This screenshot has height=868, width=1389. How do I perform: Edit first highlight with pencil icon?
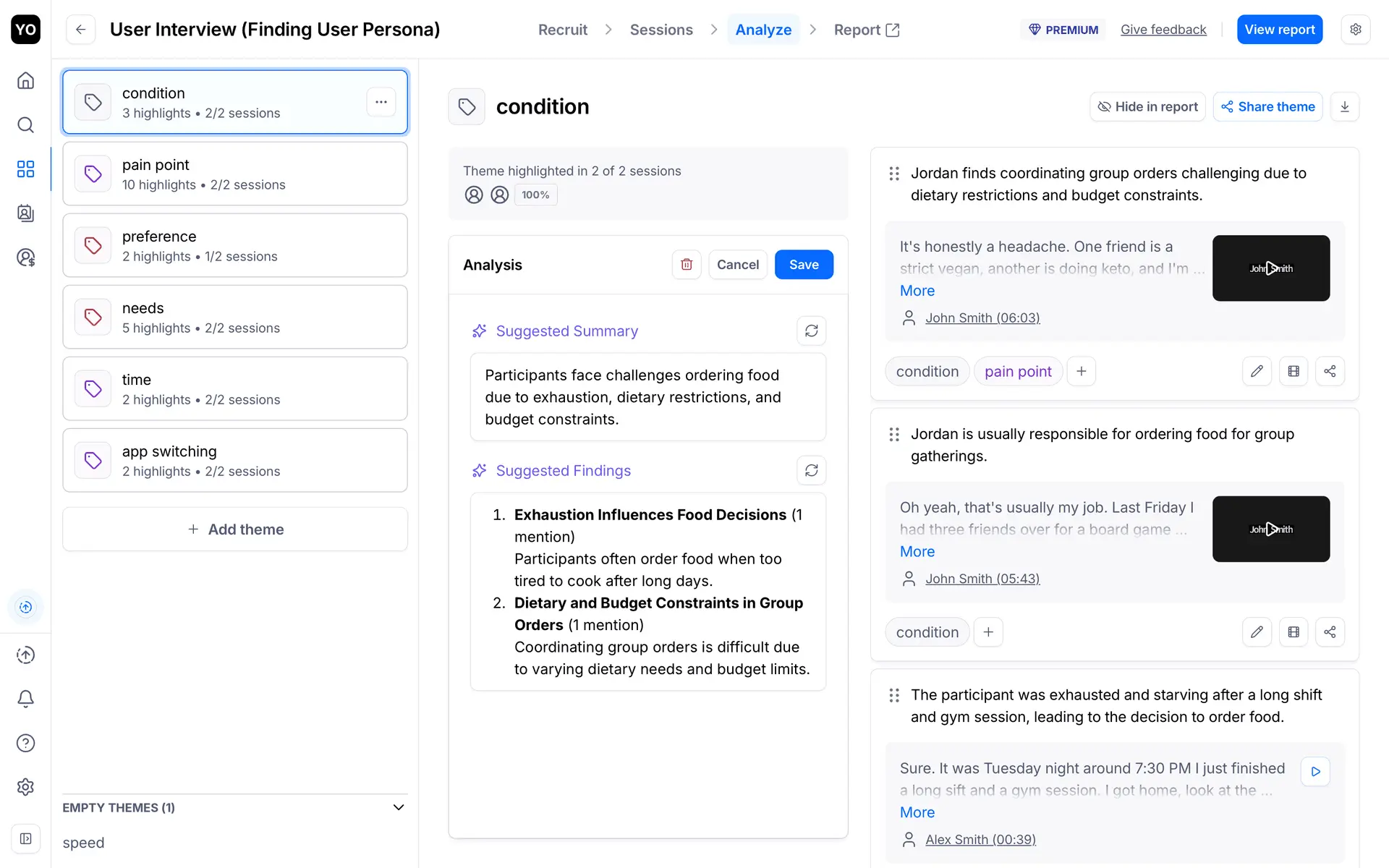[x=1257, y=371]
